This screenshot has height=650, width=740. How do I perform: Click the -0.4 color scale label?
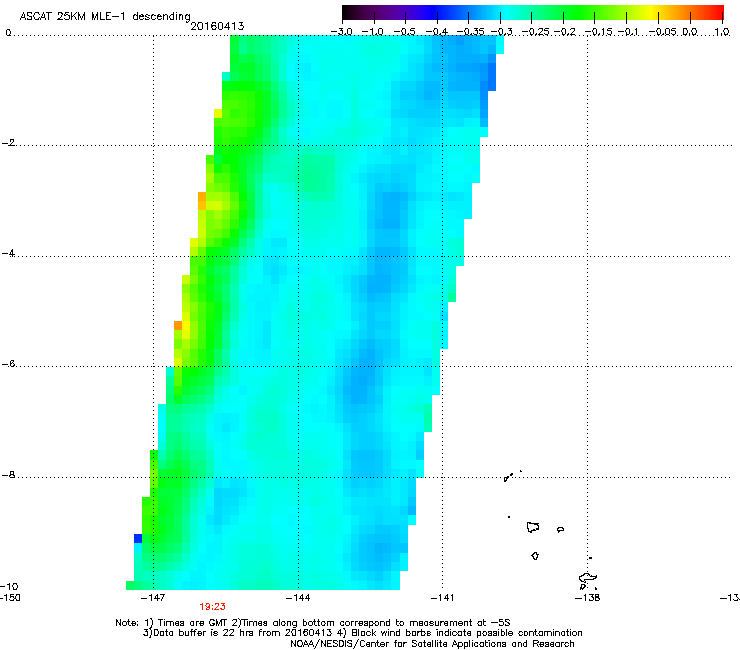coord(437,32)
